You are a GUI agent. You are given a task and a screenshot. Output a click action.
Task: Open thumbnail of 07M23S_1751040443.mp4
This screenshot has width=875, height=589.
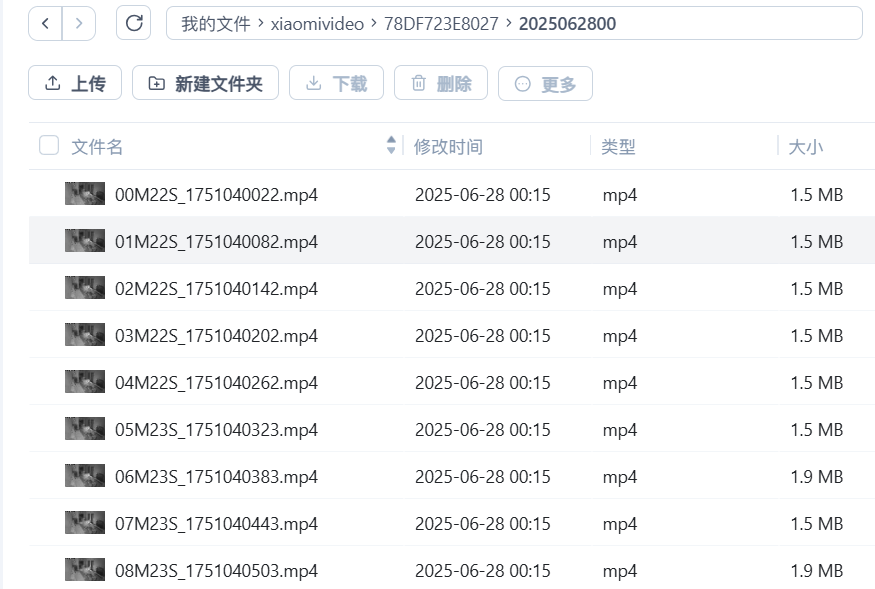(x=85, y=523)
